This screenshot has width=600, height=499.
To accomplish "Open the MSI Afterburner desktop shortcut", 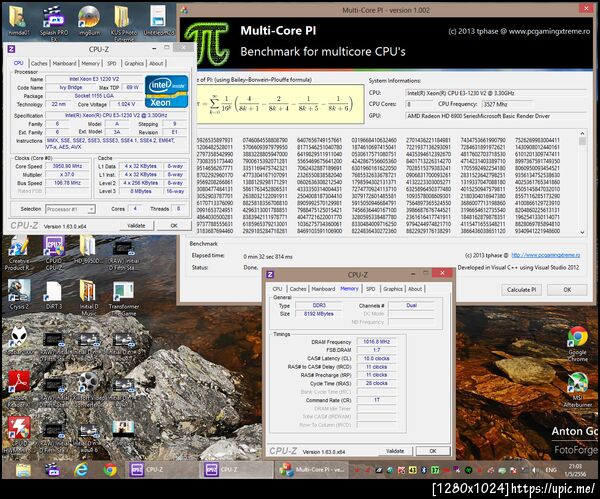I will click(x=578, y=390).
